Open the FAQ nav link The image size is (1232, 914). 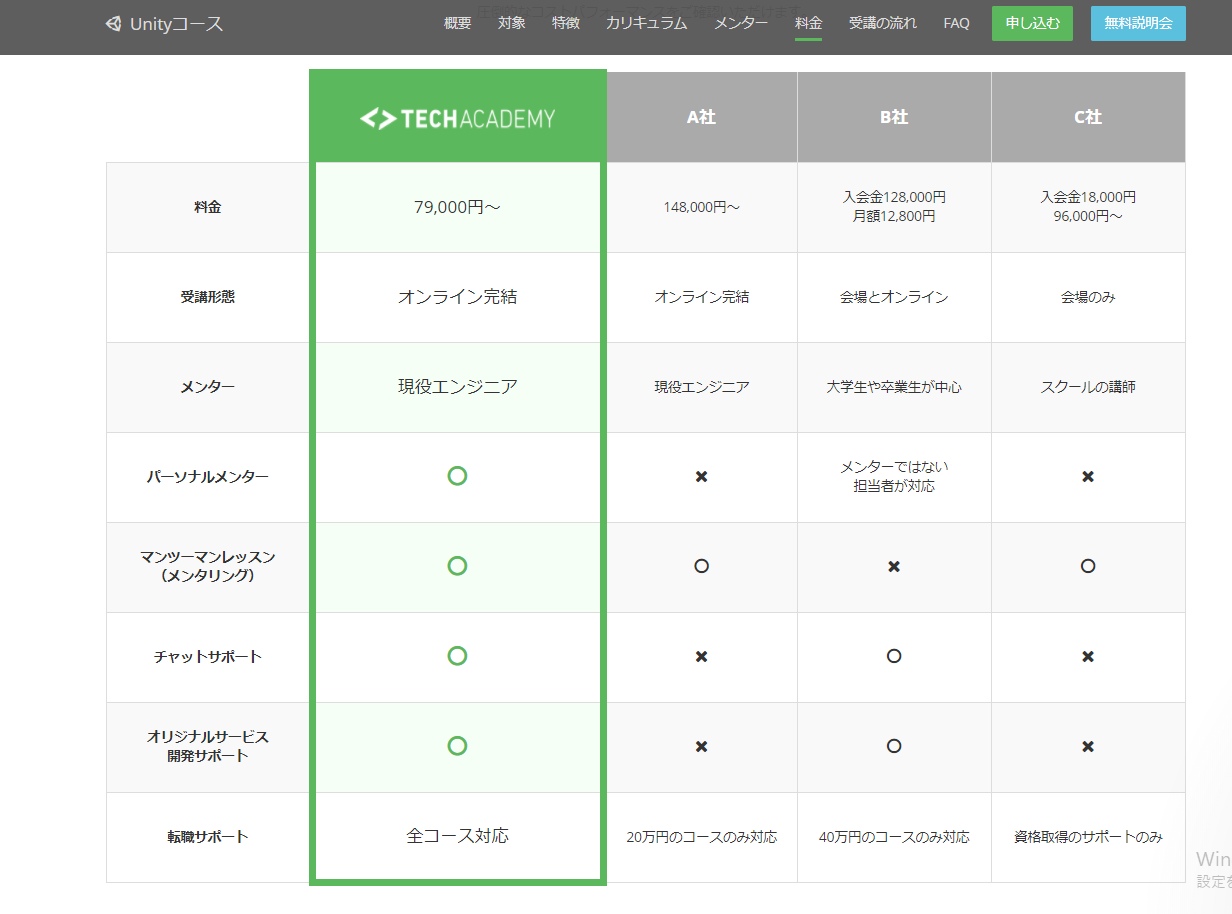click(956, 23)
